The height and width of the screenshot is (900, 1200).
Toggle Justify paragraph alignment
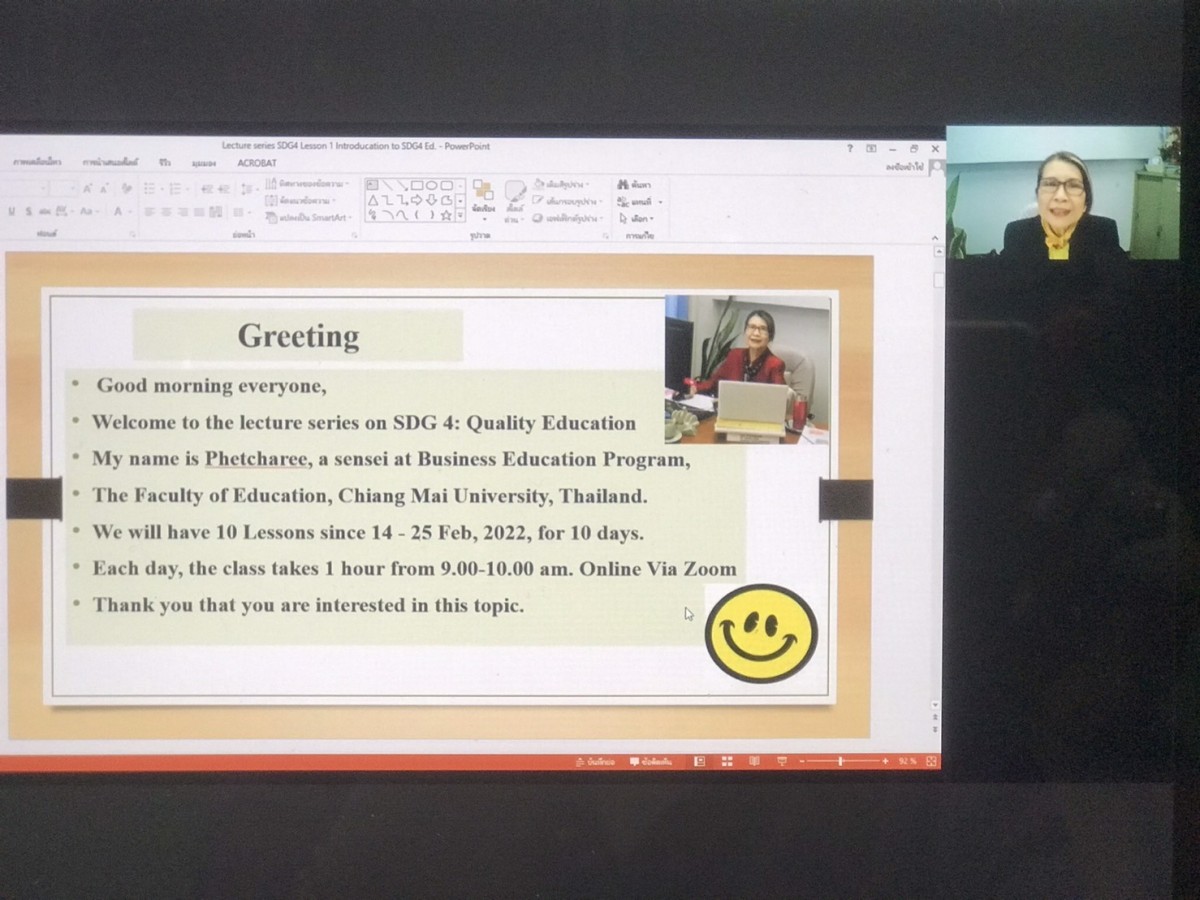point(199,211)
